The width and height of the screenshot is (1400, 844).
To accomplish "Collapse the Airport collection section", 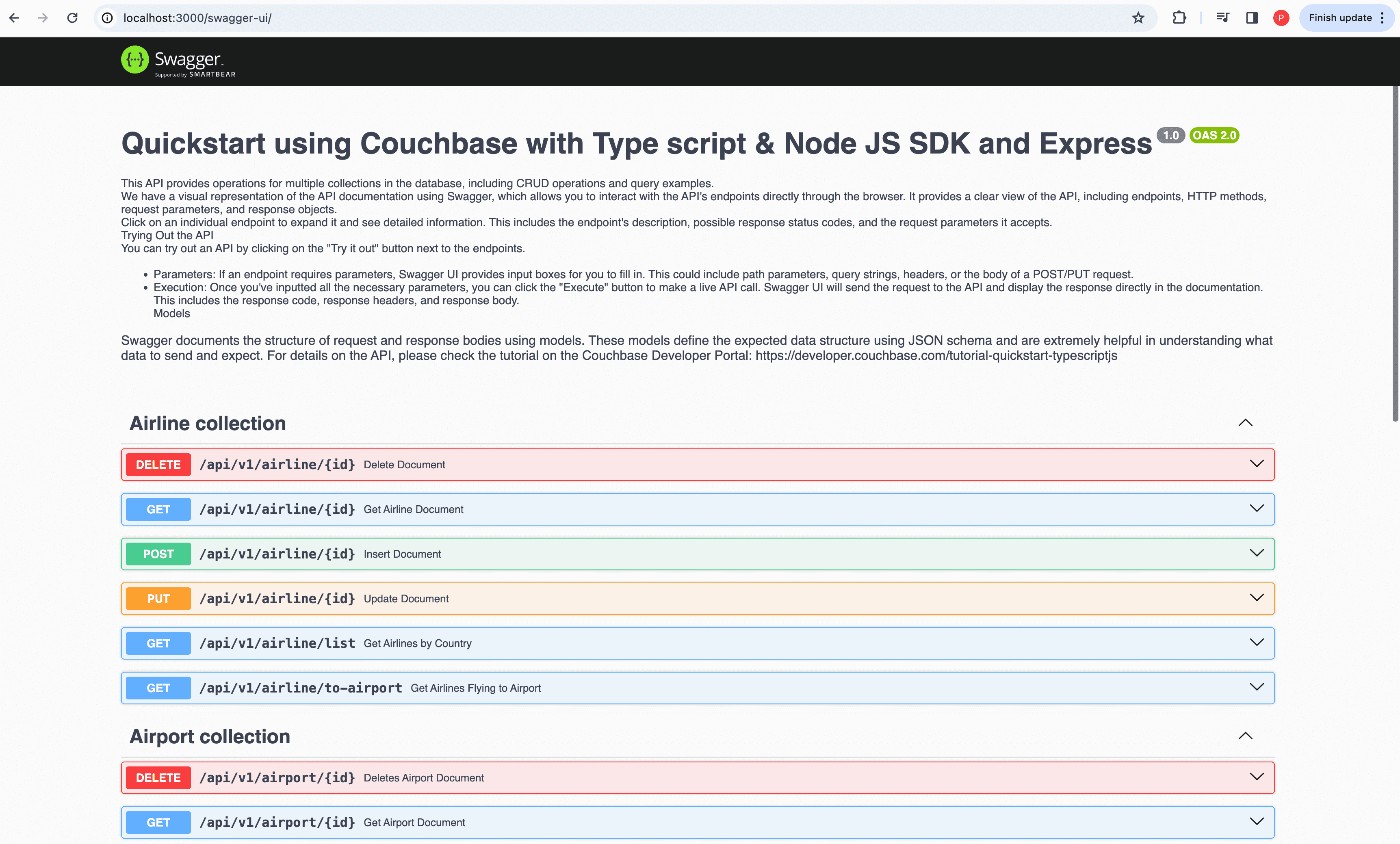I will (1245, 736).
